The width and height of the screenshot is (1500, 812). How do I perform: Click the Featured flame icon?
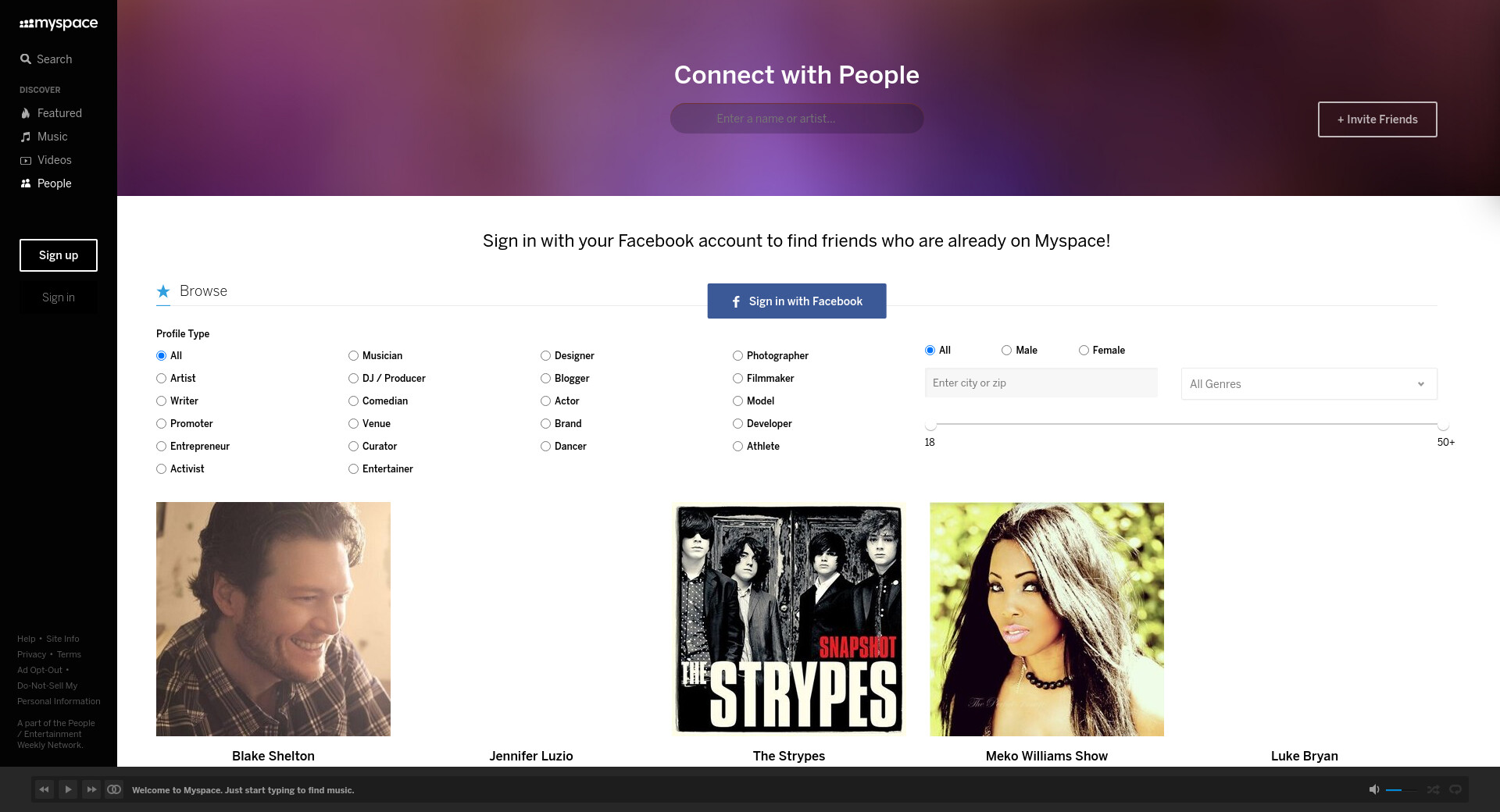point(26,113)
